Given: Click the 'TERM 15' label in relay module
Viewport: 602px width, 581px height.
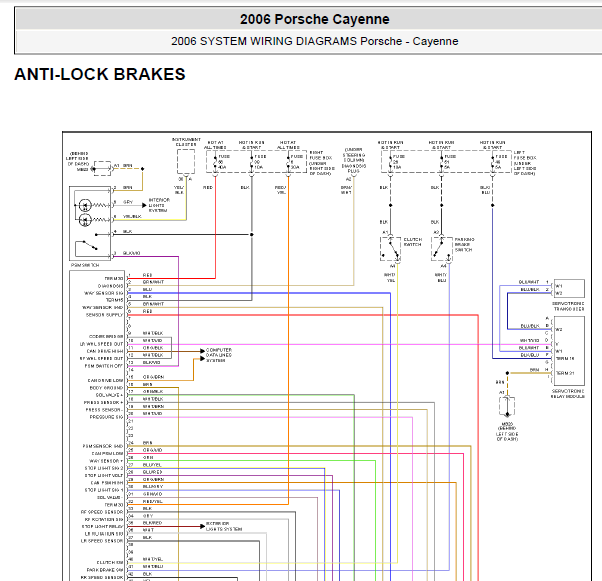Looking at the screenshot, I should [565, 358].
